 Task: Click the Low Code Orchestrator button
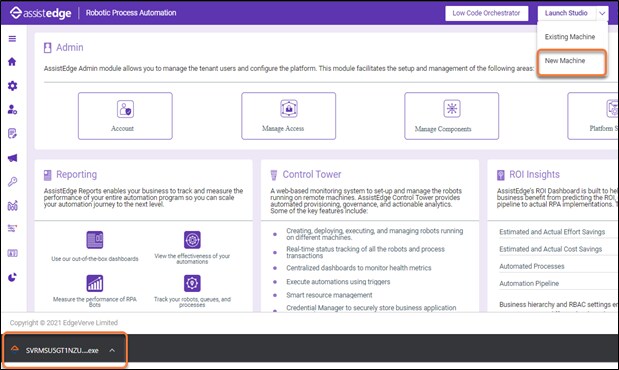coord(486,13)
